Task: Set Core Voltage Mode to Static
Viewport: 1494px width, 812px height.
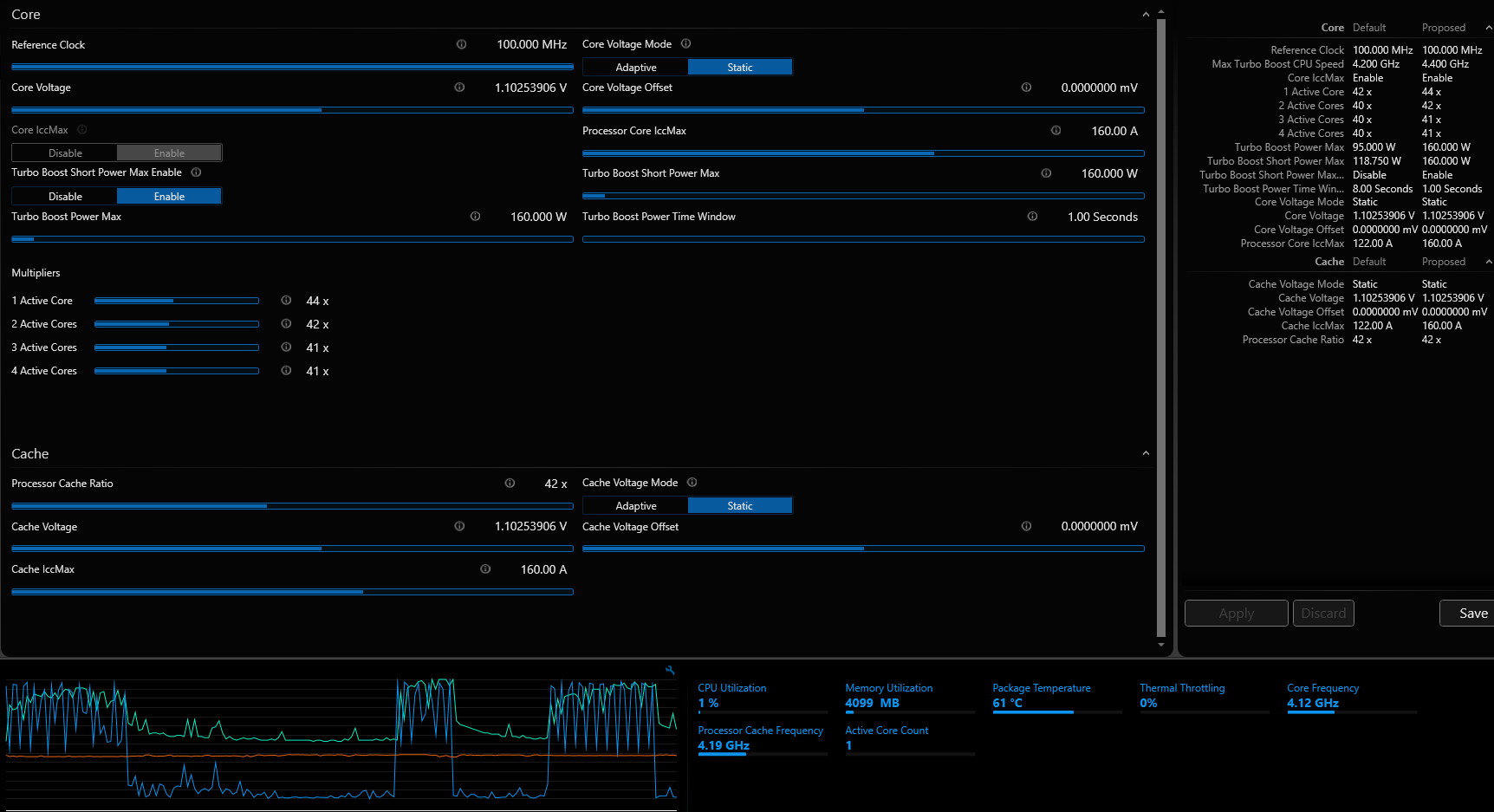Action: click(740, 68)
